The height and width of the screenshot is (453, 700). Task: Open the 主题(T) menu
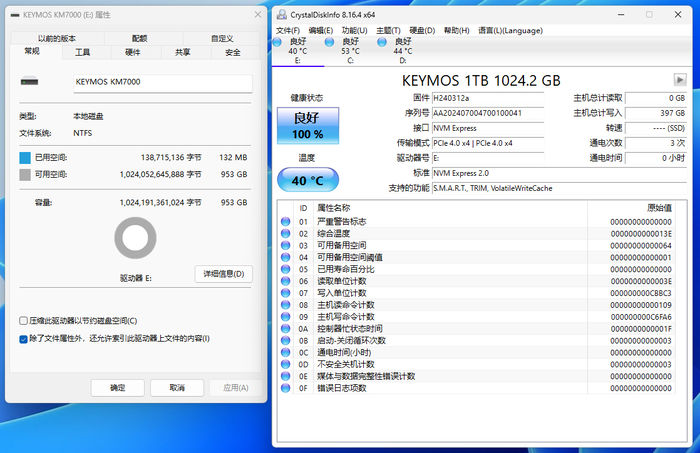388,30
